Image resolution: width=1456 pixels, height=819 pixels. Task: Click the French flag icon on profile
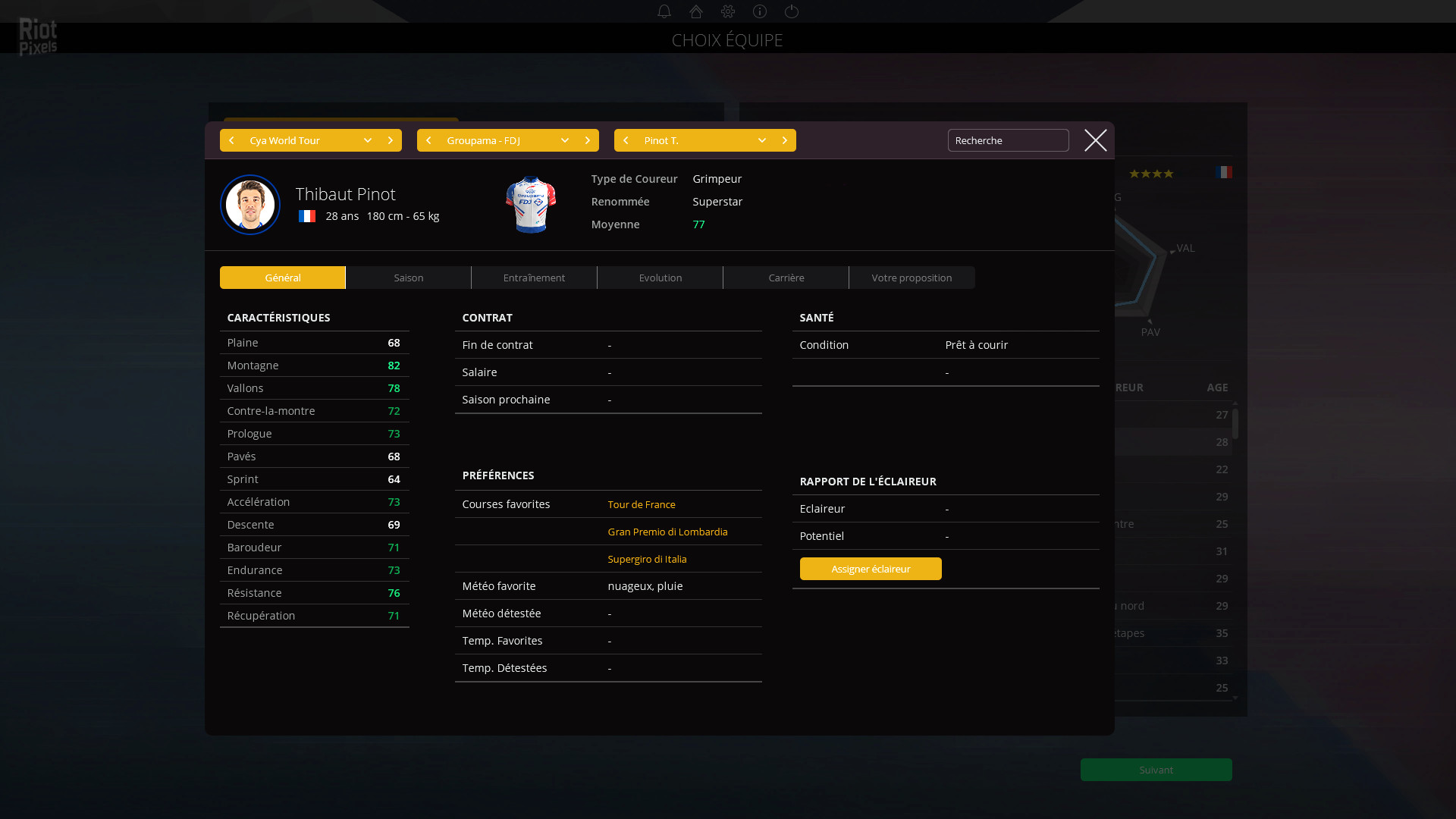coord(306,216)
